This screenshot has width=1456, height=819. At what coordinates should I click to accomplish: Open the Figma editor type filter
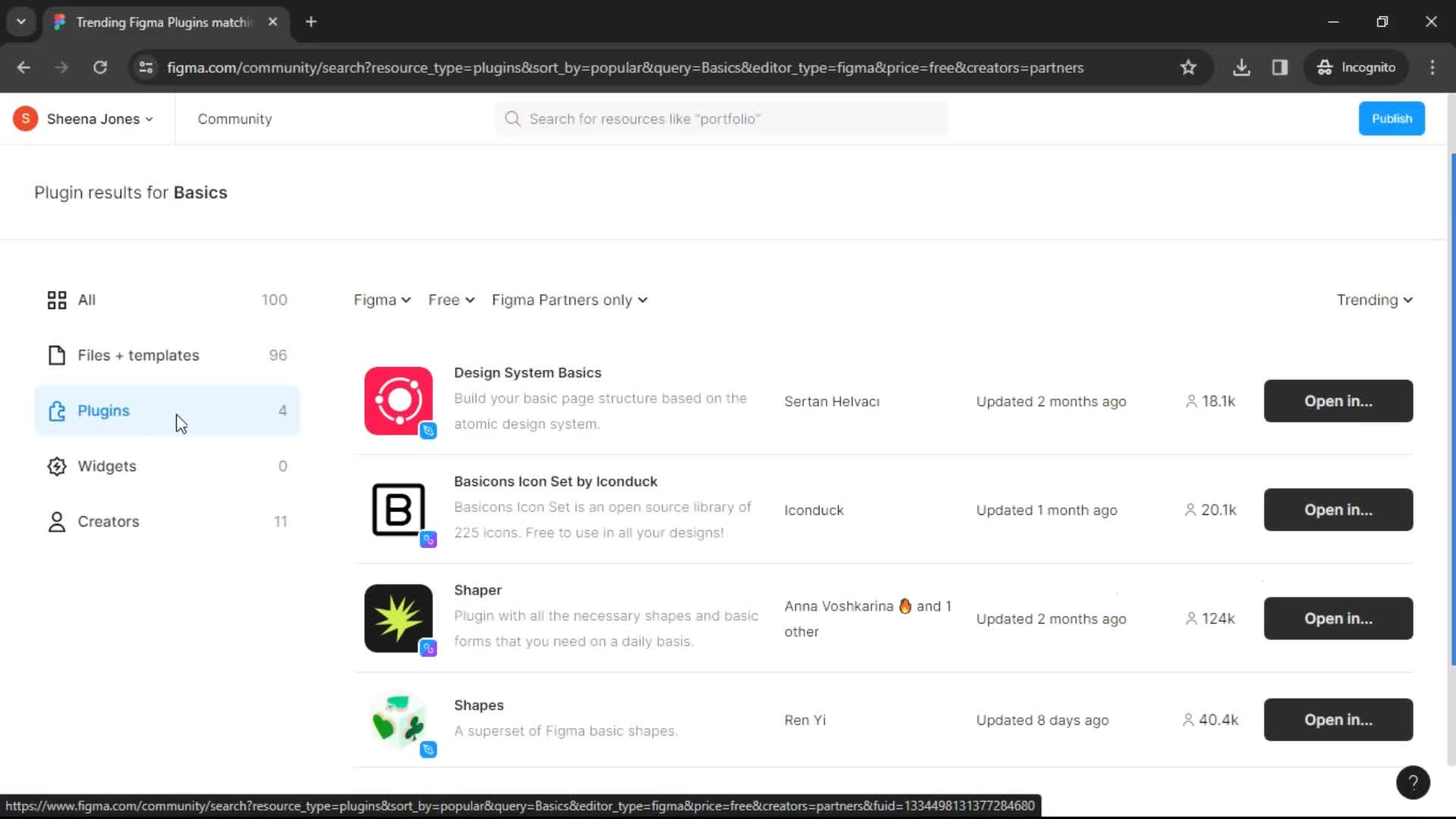click(382, 300)
